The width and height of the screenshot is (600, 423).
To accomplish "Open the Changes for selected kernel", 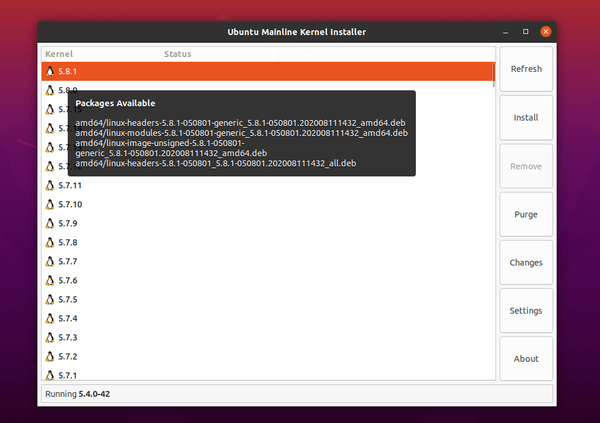I will coord(526,263).
